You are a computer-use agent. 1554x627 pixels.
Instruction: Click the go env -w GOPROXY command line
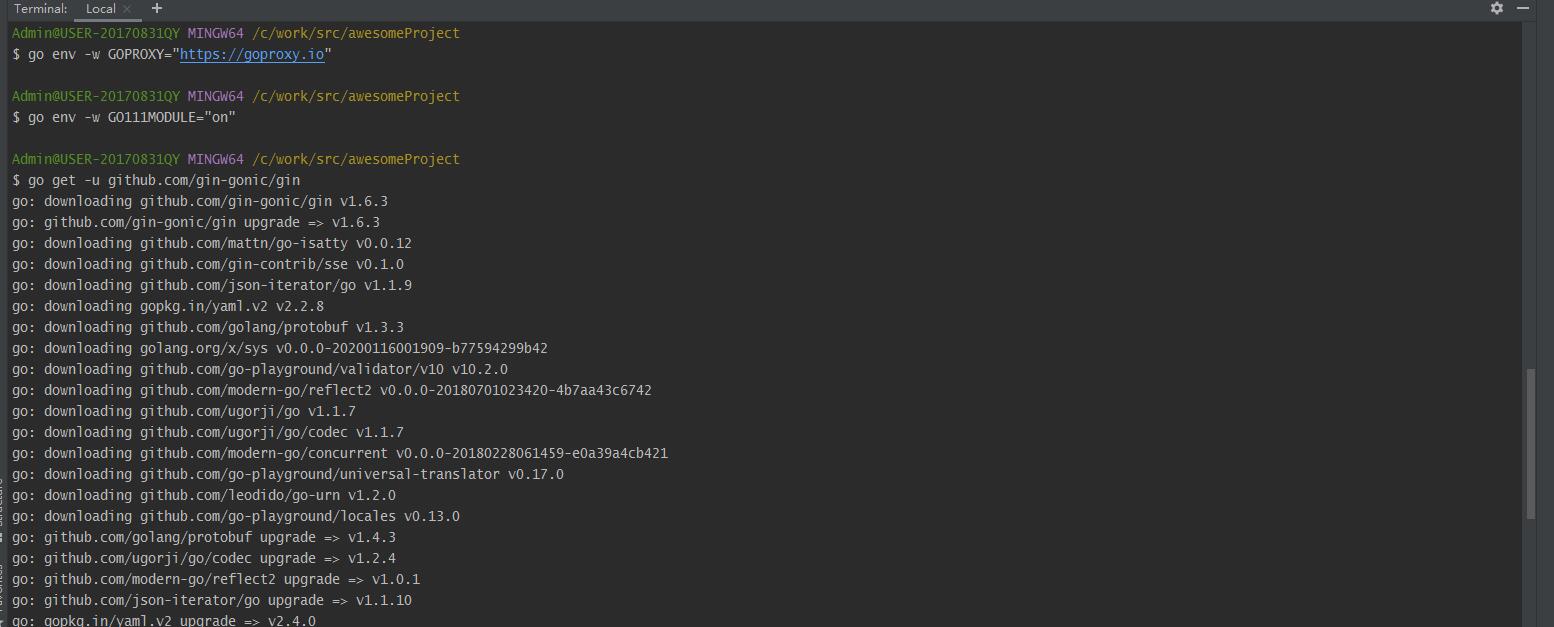[172, 54]
